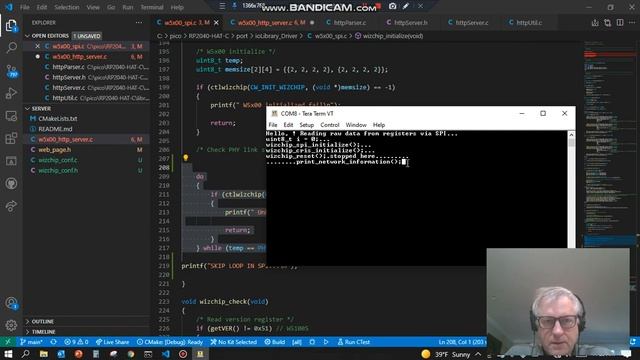Screen dimensions: 640x360
Task: Click the lightbulb code action icon
Action: pyautogui.click(x=185, y=158)
